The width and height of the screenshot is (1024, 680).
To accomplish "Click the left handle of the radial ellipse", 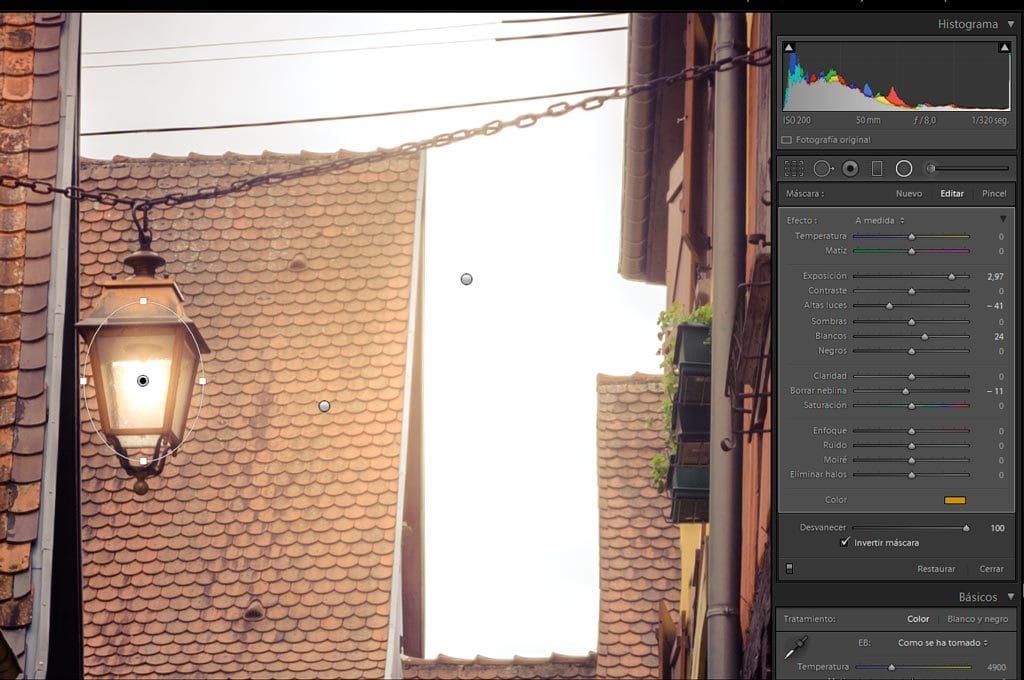I will pos(84,381).
